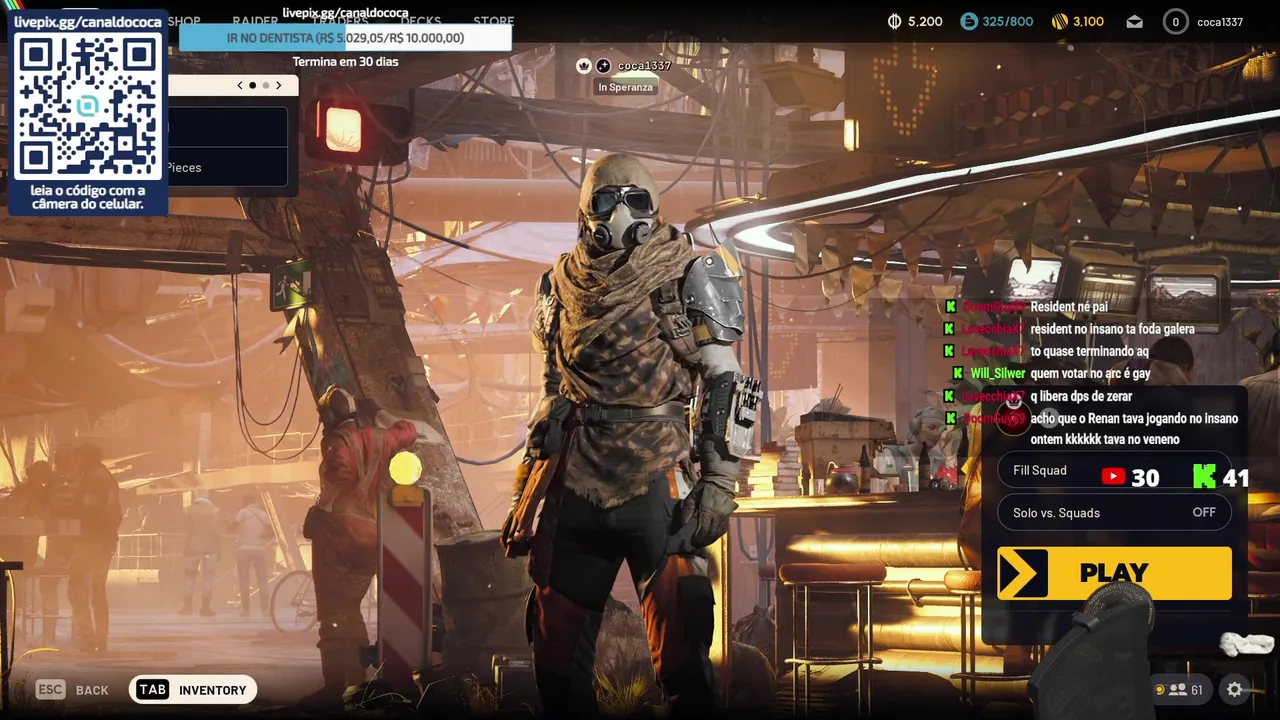The height and width of the screenshot is (720, 1280).
Task: Click the 3,100 tokens value
Action: coord(1089,21)
